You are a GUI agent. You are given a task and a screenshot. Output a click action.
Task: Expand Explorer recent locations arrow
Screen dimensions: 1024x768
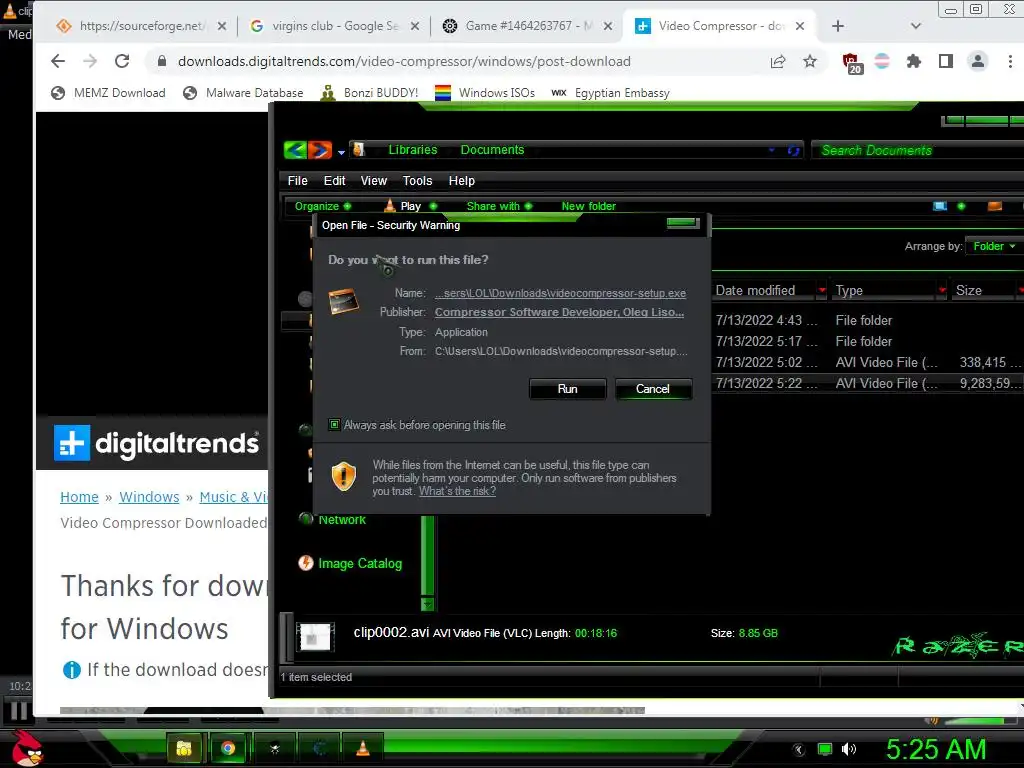pos(341,153)
